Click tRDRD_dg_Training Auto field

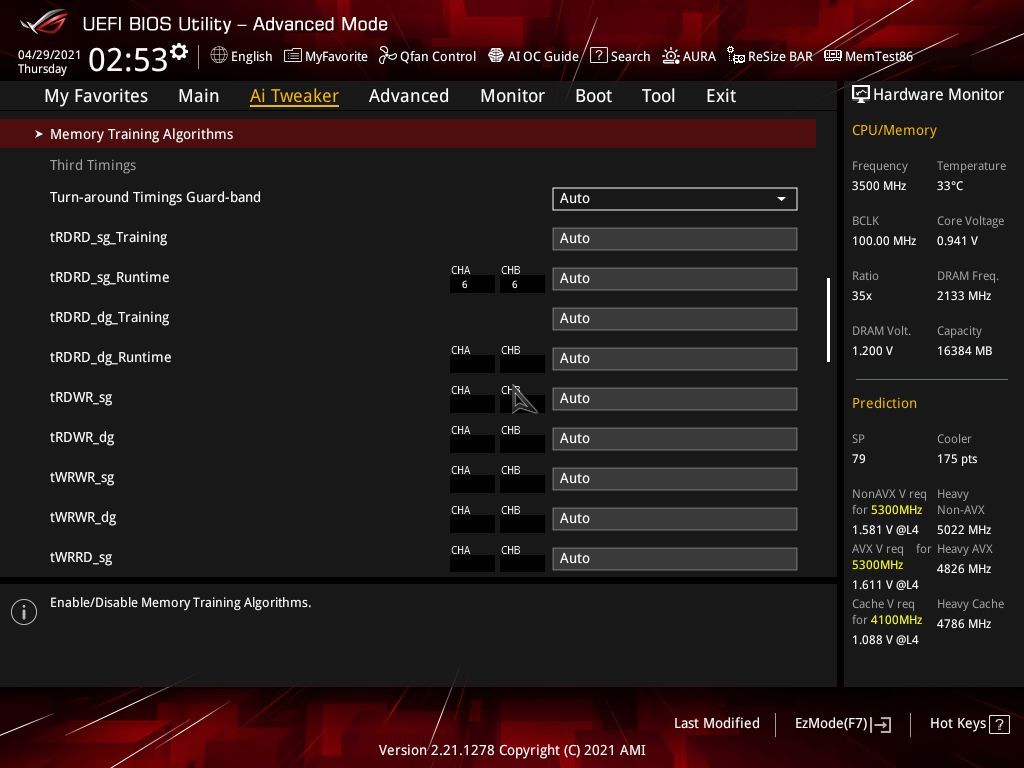(x=675, y=319)
